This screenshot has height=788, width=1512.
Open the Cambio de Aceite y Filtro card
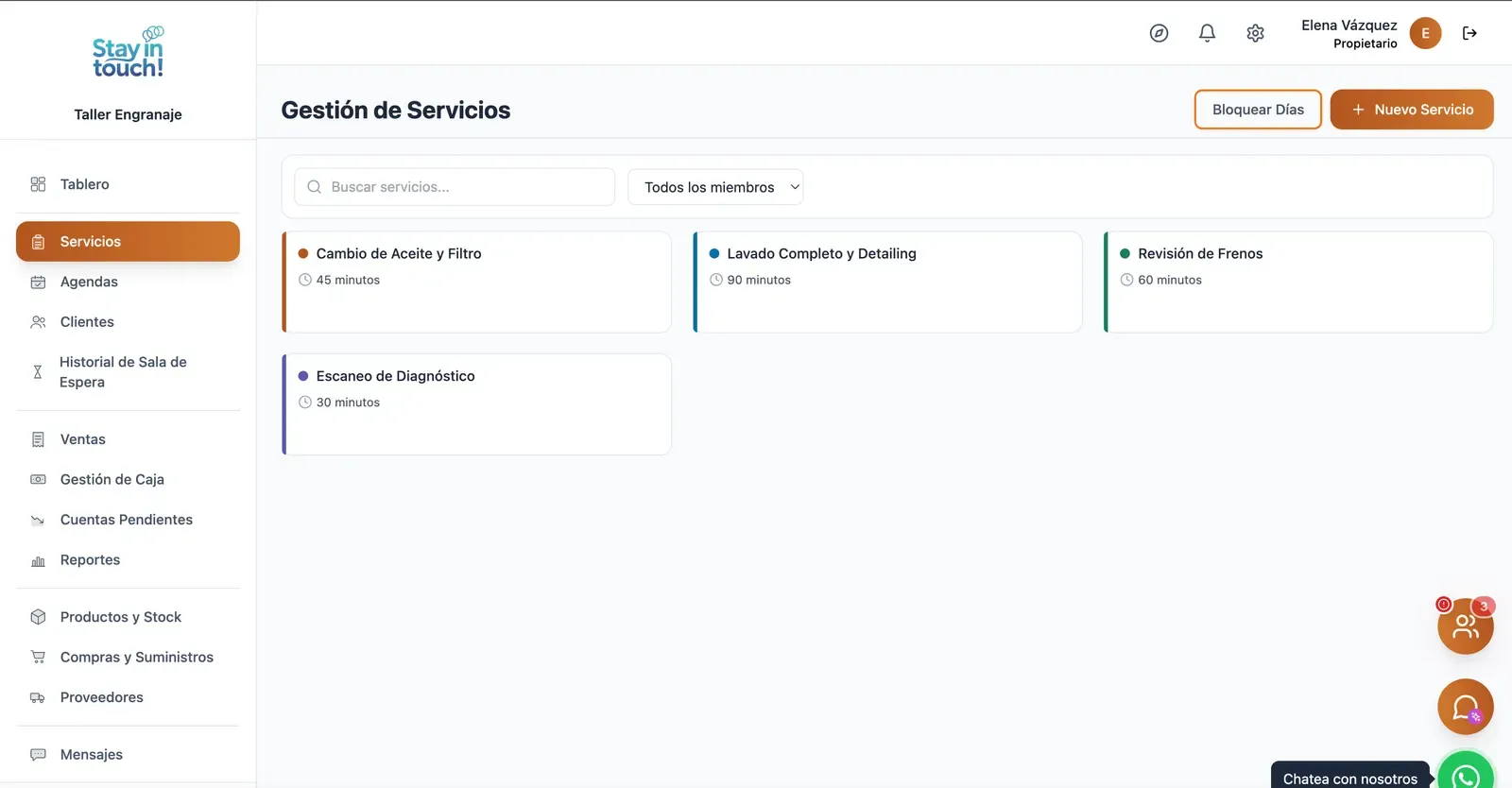pyautogui.click(x=476, y=282)
